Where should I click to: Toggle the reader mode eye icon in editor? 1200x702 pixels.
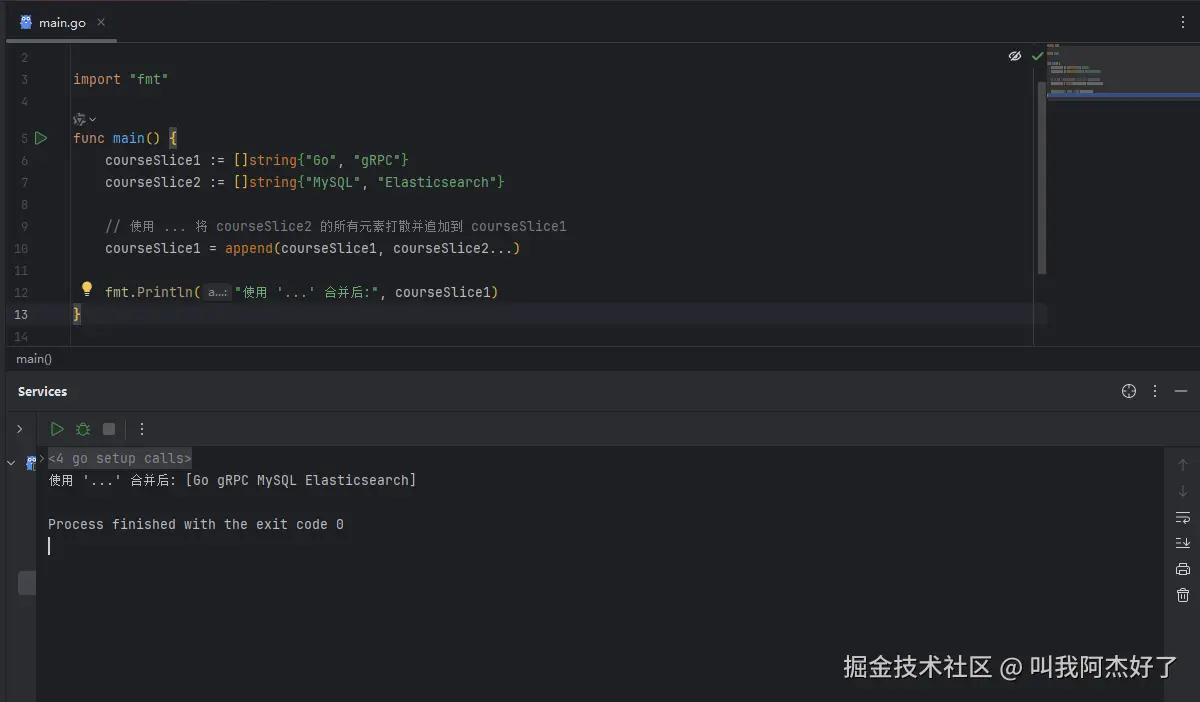pyautogui.click(x=1015, y=56)
